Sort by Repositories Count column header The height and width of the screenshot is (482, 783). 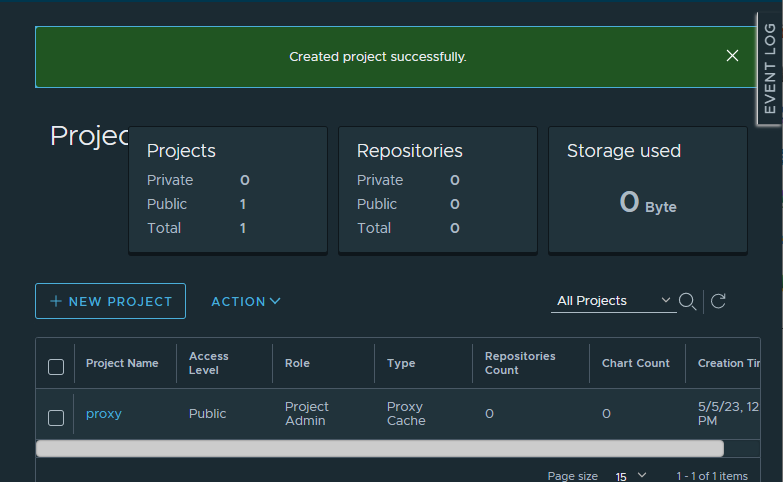click(520, 363)
